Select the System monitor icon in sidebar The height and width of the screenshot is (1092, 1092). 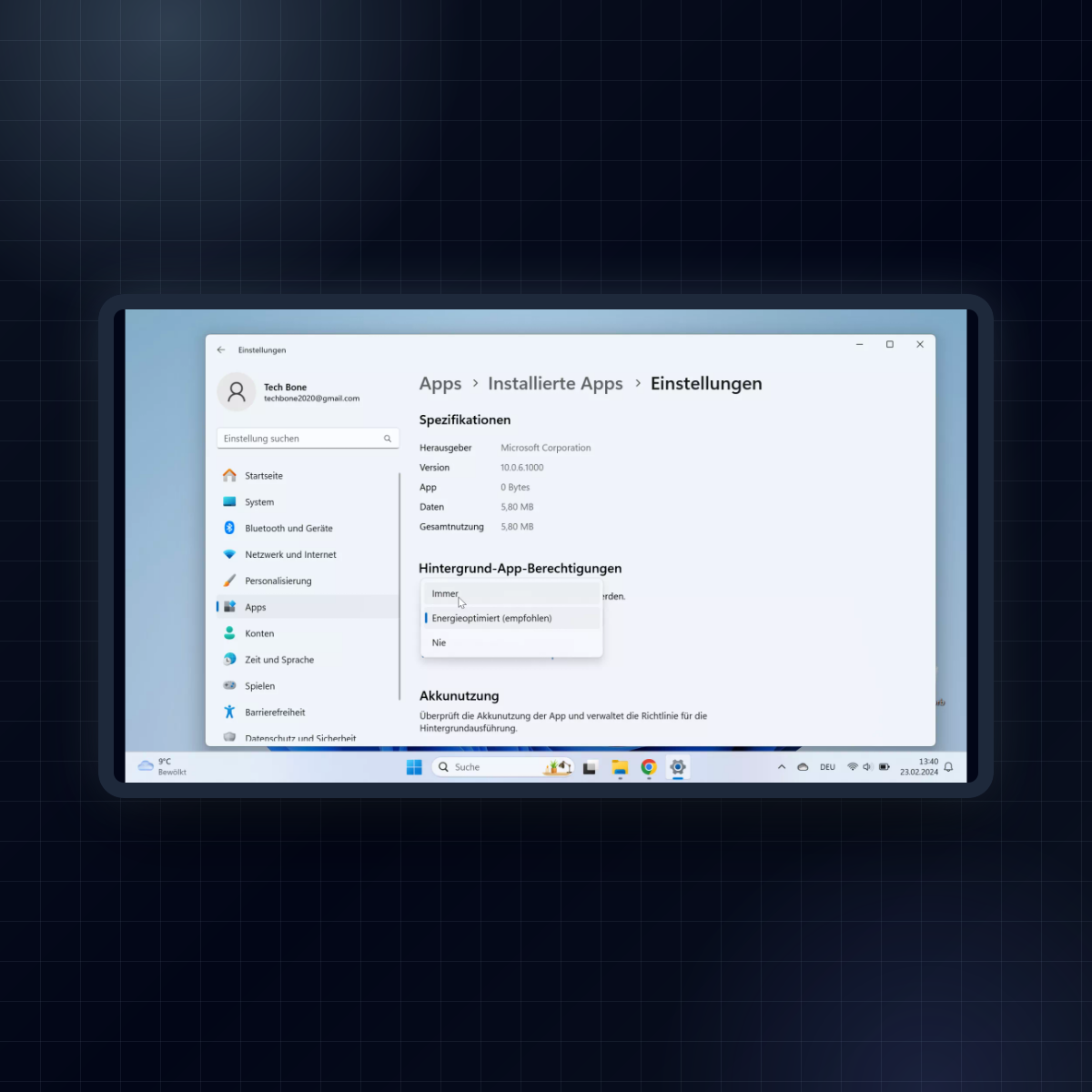click(229, 502)
